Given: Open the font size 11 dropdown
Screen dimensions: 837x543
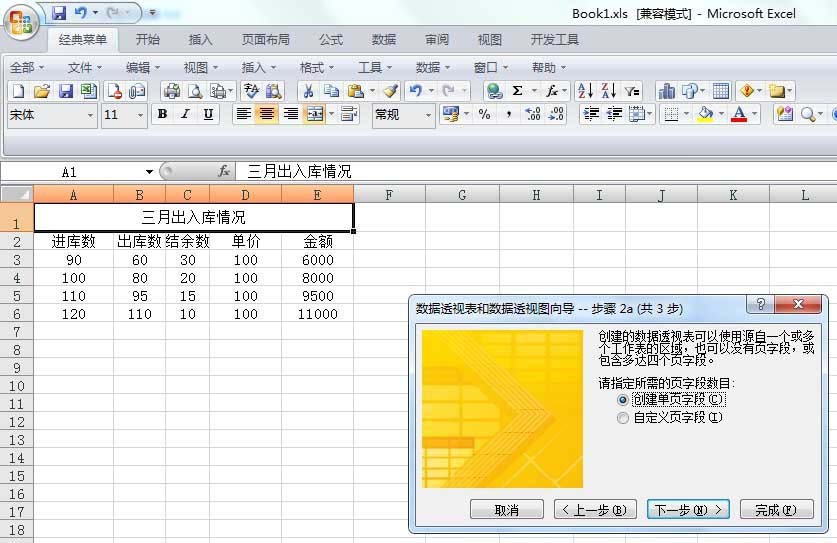Looking at the screenshot, I should click(140, 115).
